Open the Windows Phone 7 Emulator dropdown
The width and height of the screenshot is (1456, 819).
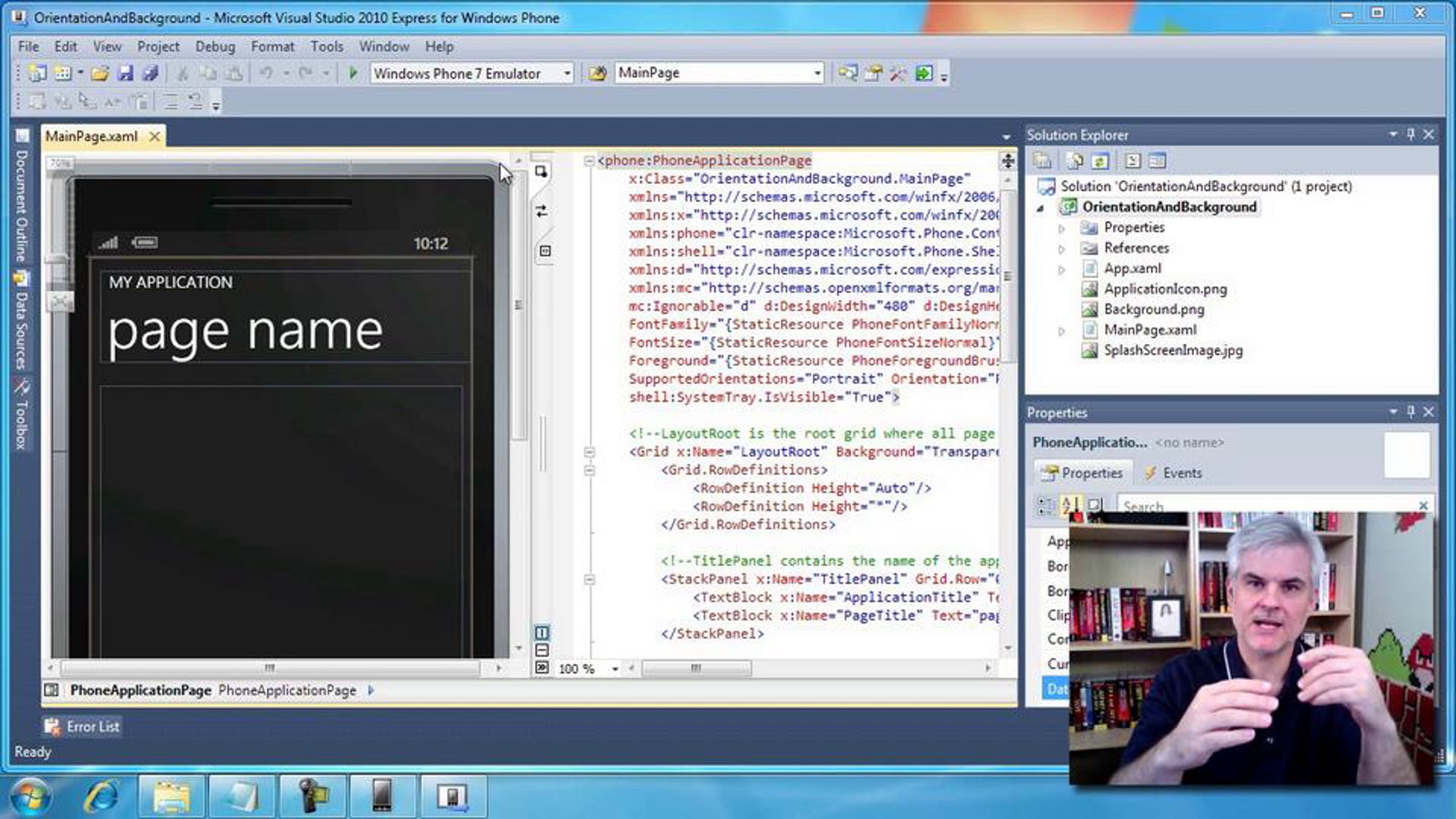[x=567, y=73]
